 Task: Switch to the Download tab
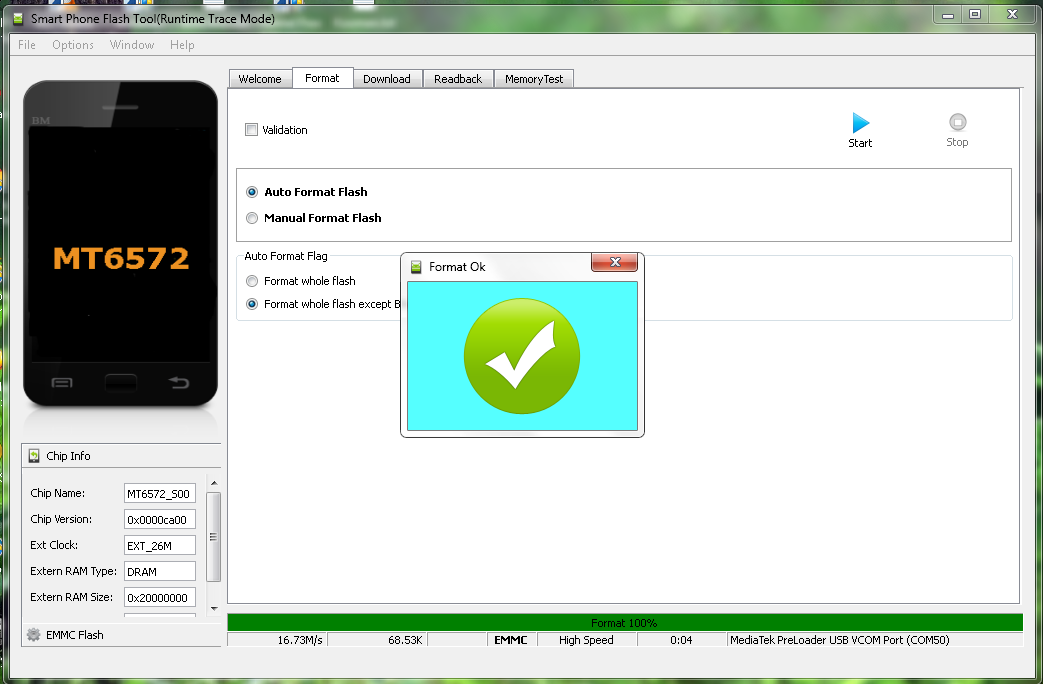coord(387,79)
